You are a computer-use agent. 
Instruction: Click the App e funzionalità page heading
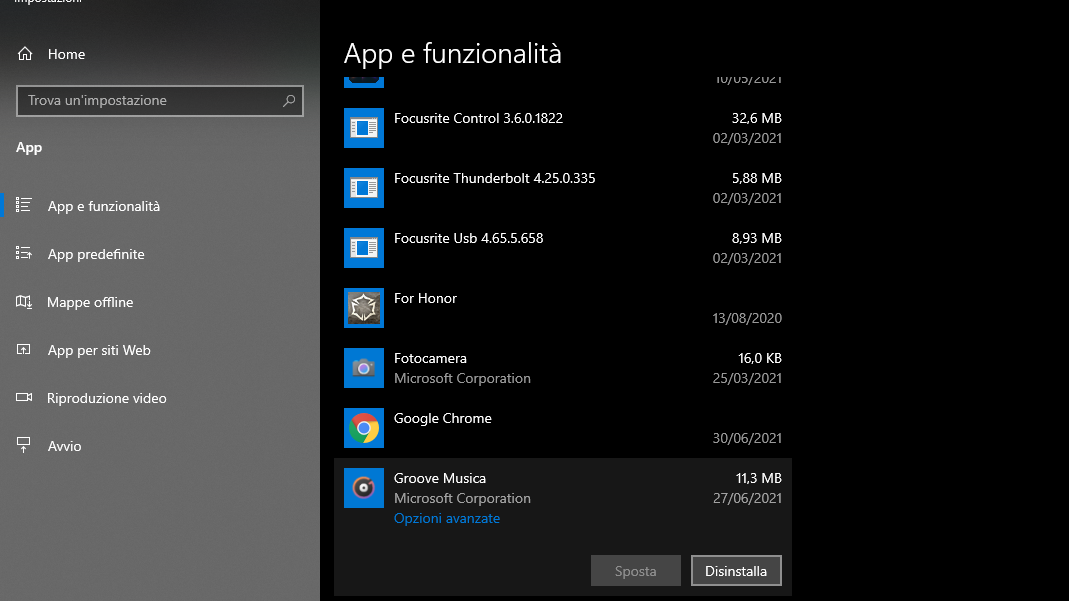point(453,54)
